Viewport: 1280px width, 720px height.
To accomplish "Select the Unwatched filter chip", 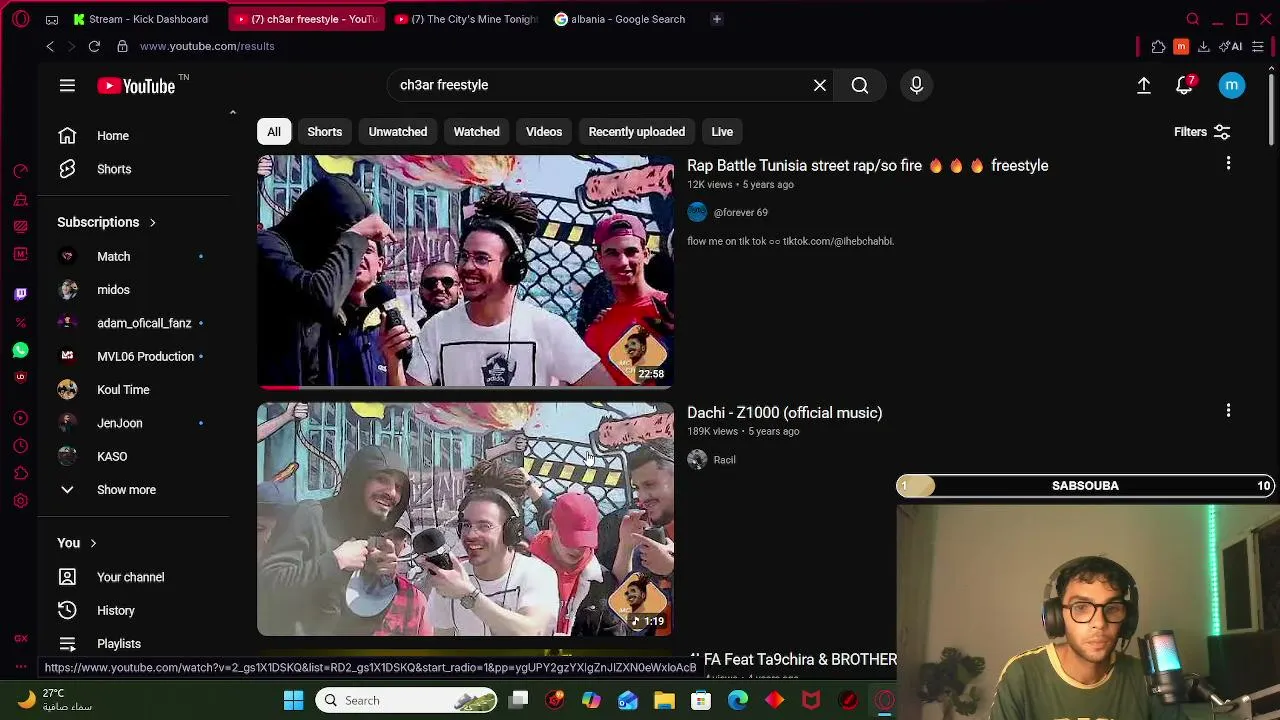I will click(x=398, y=132).
